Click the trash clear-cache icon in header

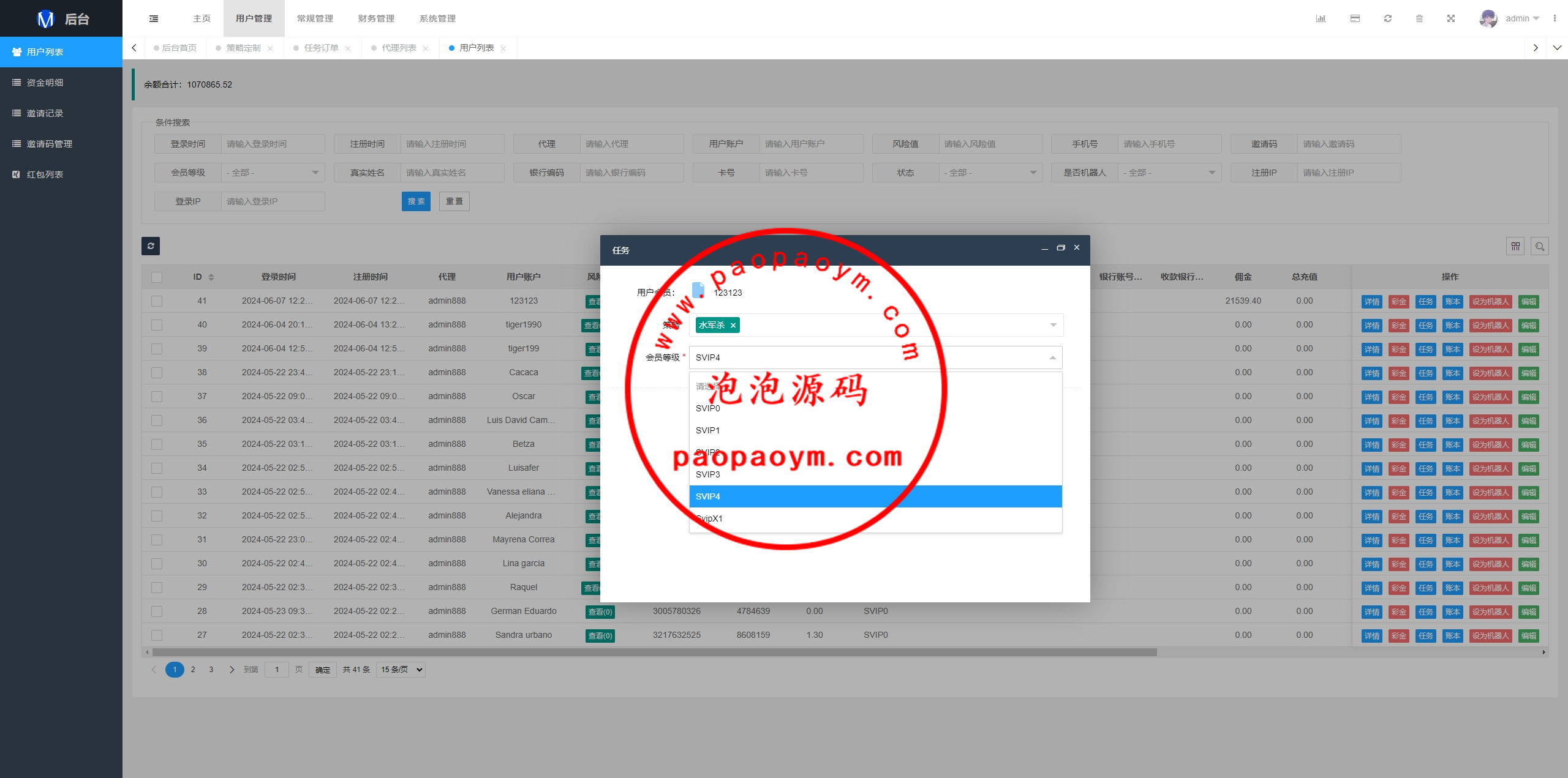[x=1419, y=18]
